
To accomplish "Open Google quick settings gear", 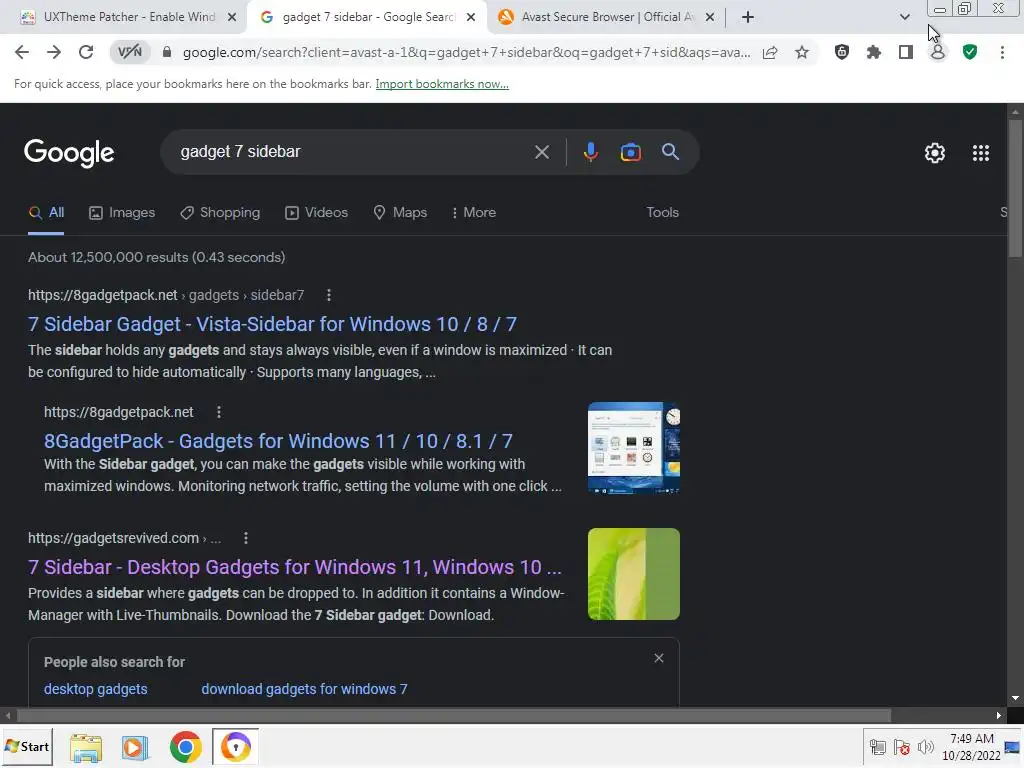I will click(x=935, y=153).
